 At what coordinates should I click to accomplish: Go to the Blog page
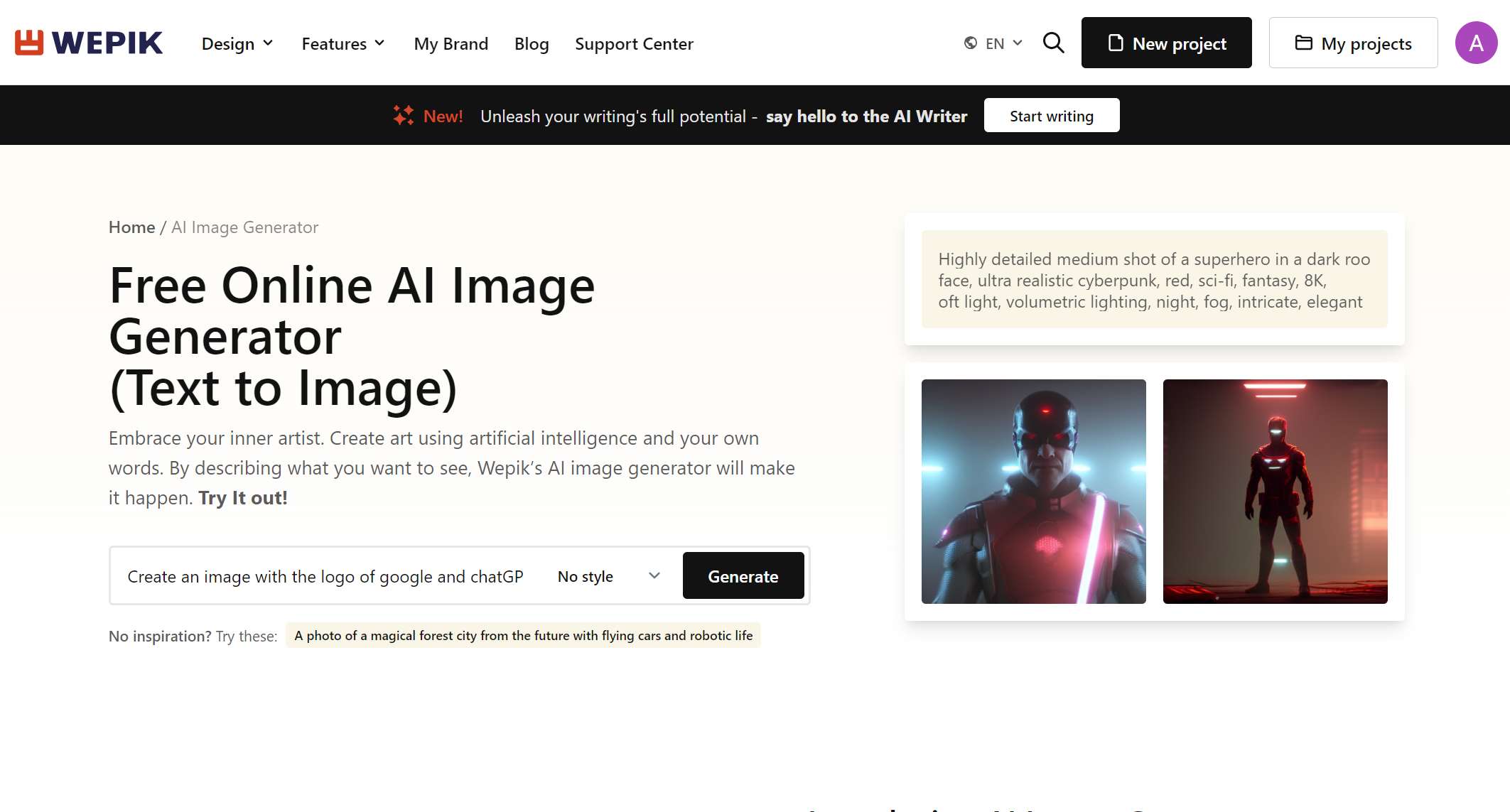[x=532, y=44]
